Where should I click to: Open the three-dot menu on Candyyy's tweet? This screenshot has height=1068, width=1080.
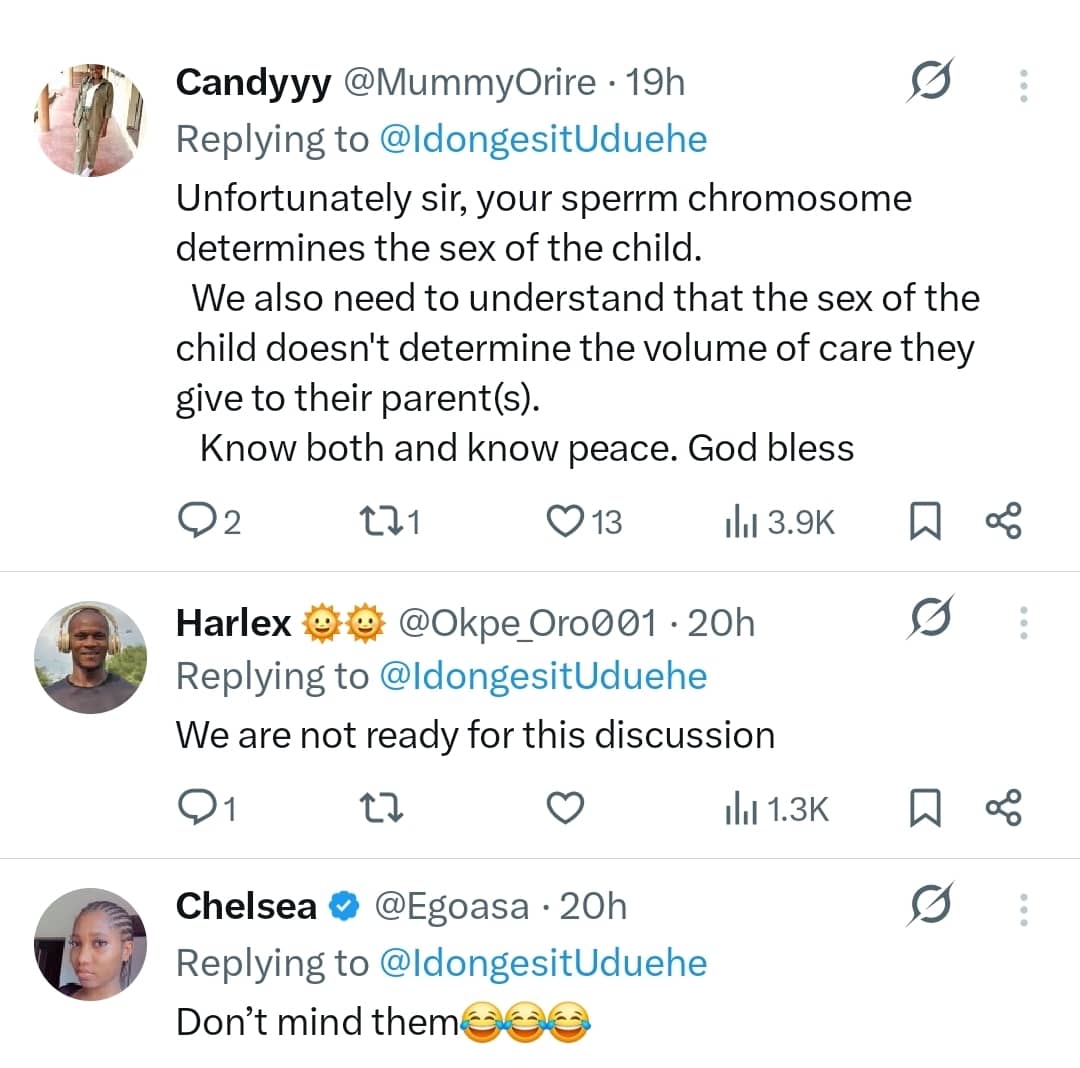(x=1023, y=84)
